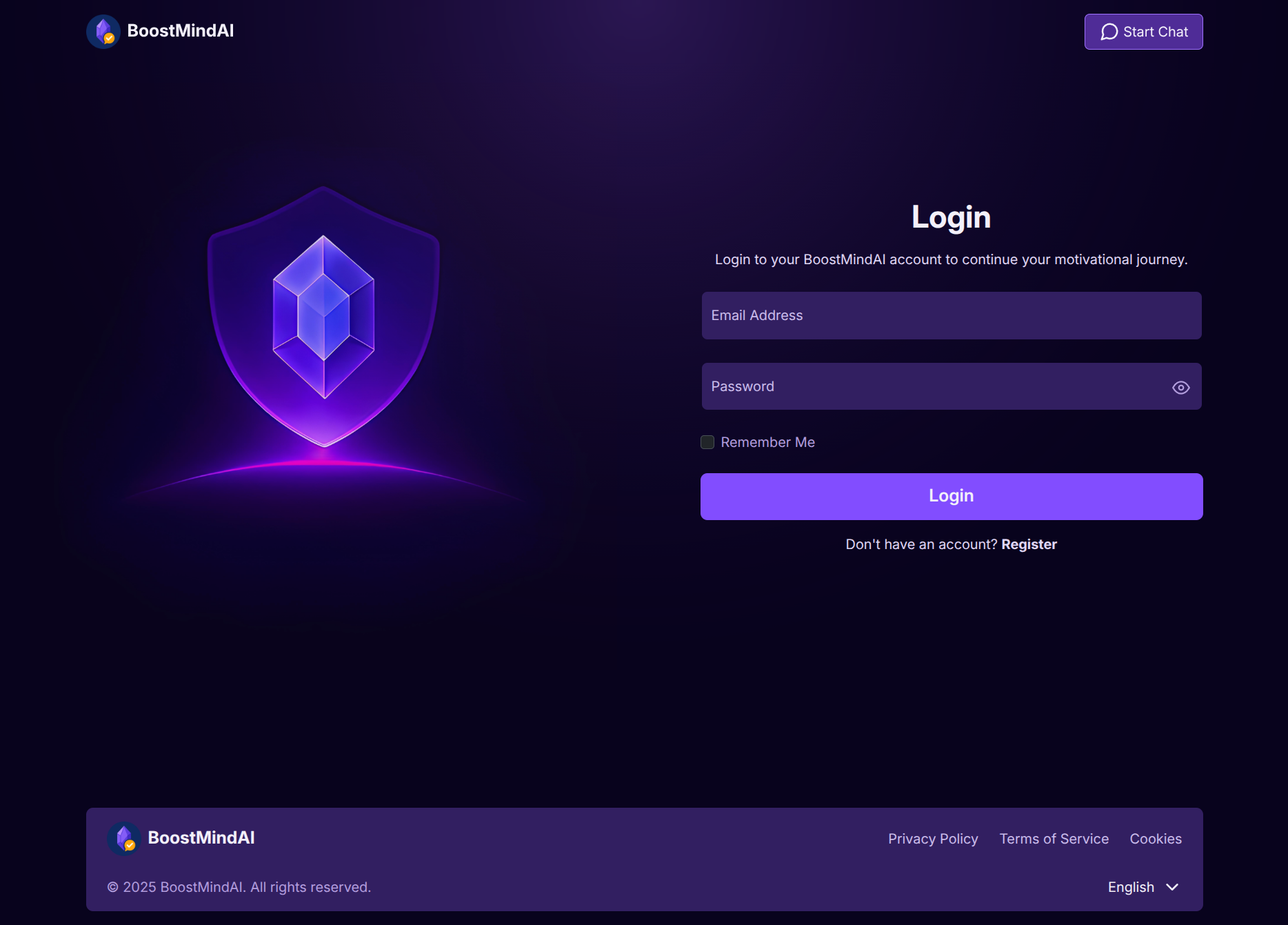Click the Start Chat button
Viewport: 1288px width, 925px height.
(1143, 32)
